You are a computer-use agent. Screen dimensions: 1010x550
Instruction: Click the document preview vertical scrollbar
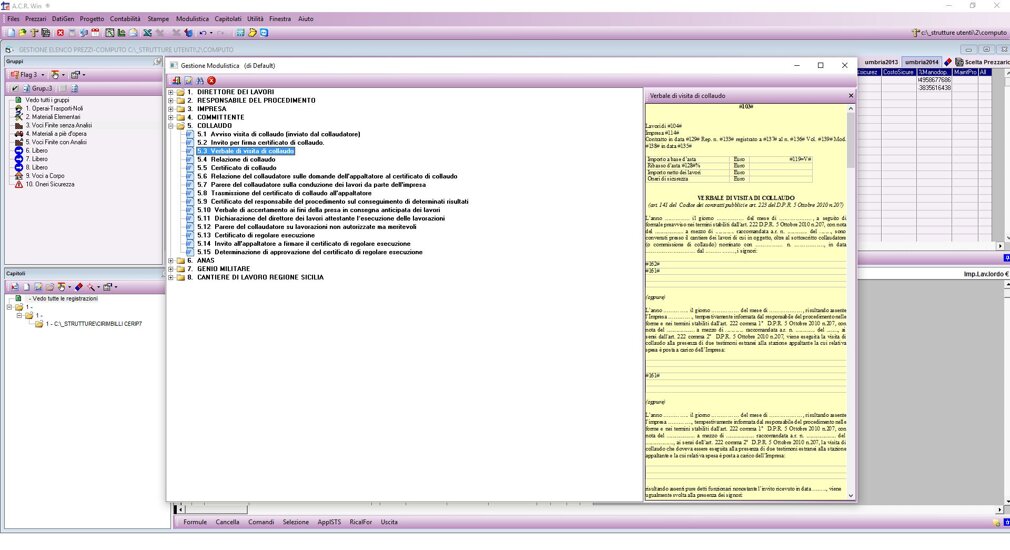851,300
